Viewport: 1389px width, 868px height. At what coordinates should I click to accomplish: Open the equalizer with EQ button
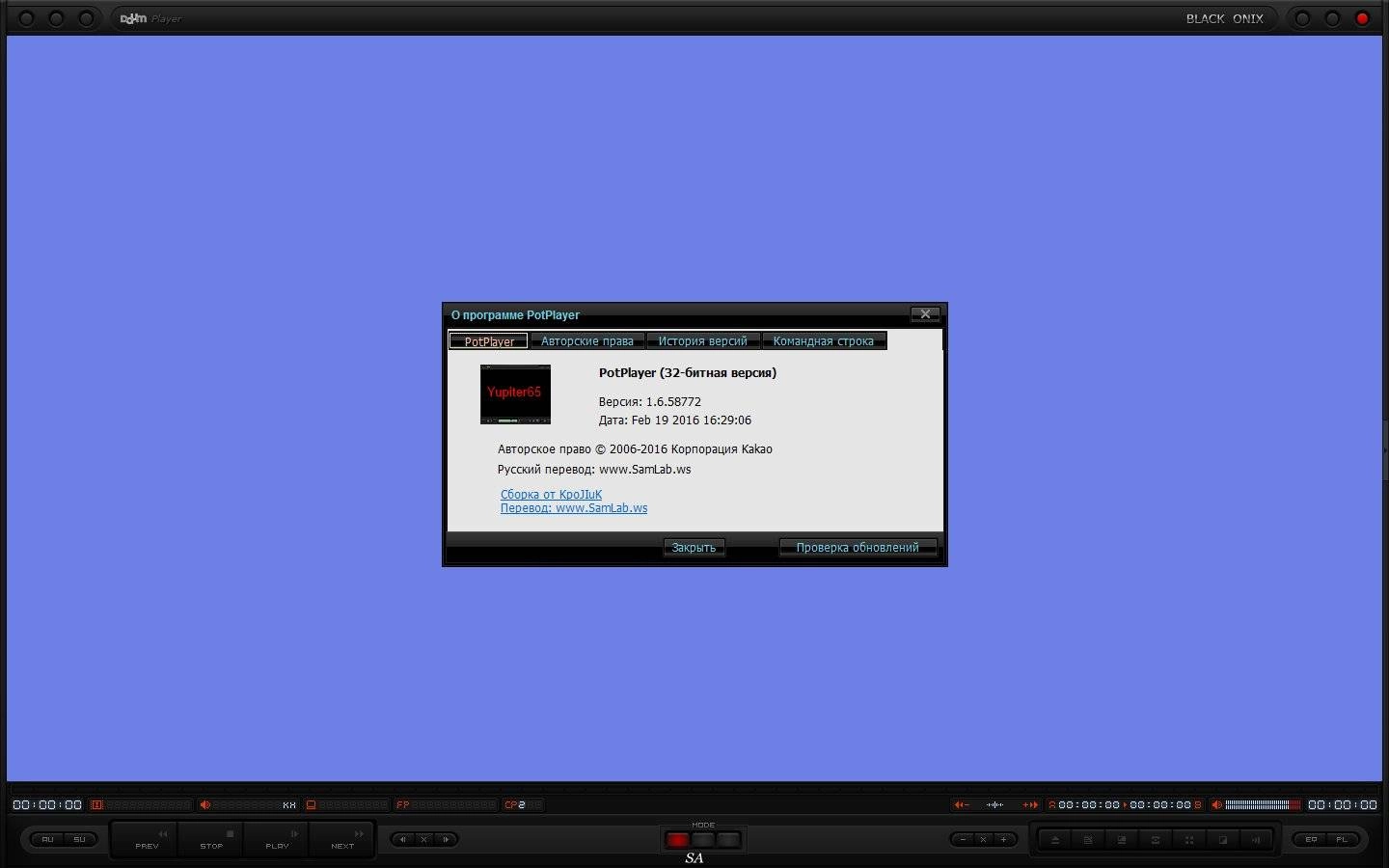(1311, 839)
